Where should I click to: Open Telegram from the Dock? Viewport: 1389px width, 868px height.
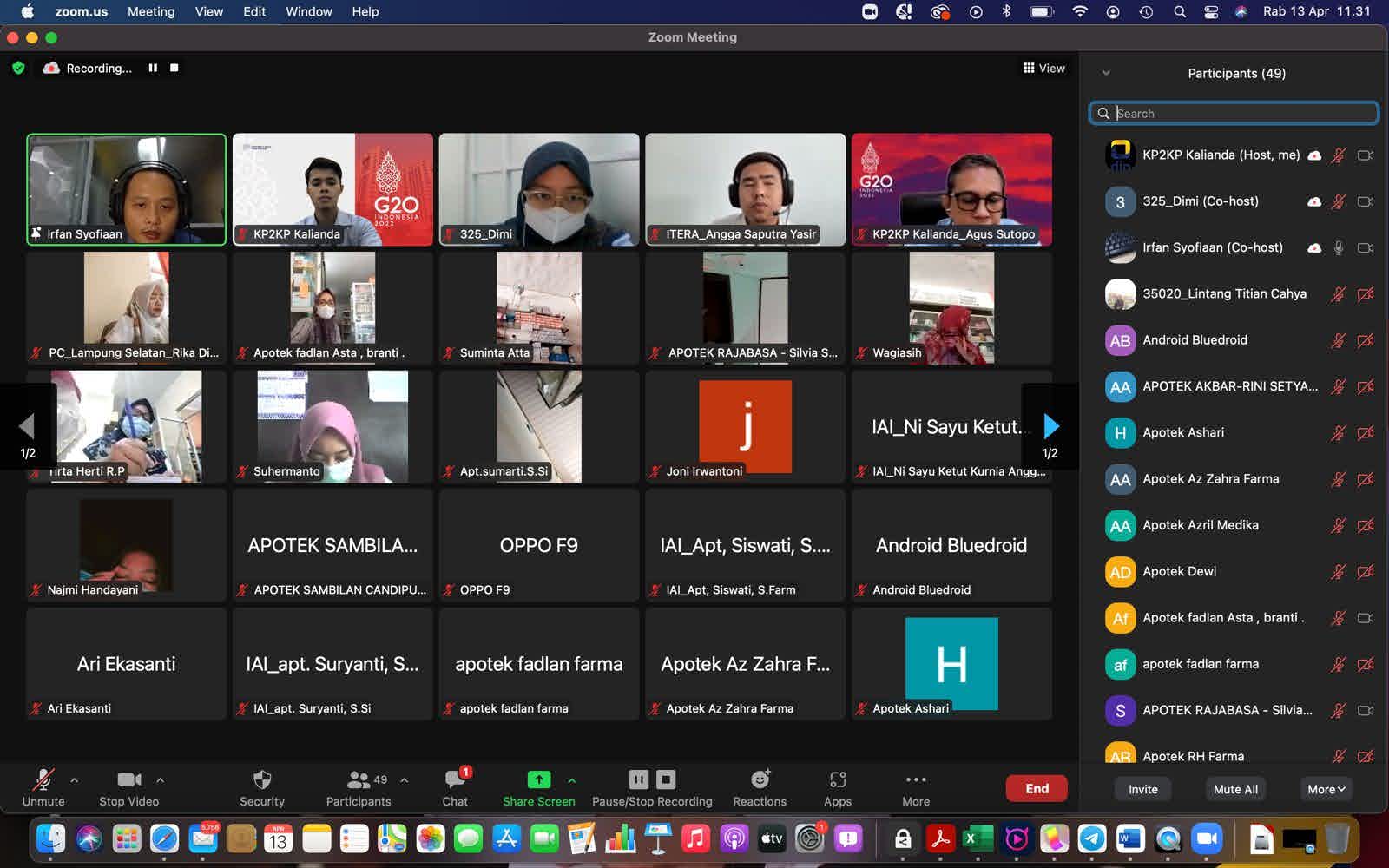[x=1092, y=838]
